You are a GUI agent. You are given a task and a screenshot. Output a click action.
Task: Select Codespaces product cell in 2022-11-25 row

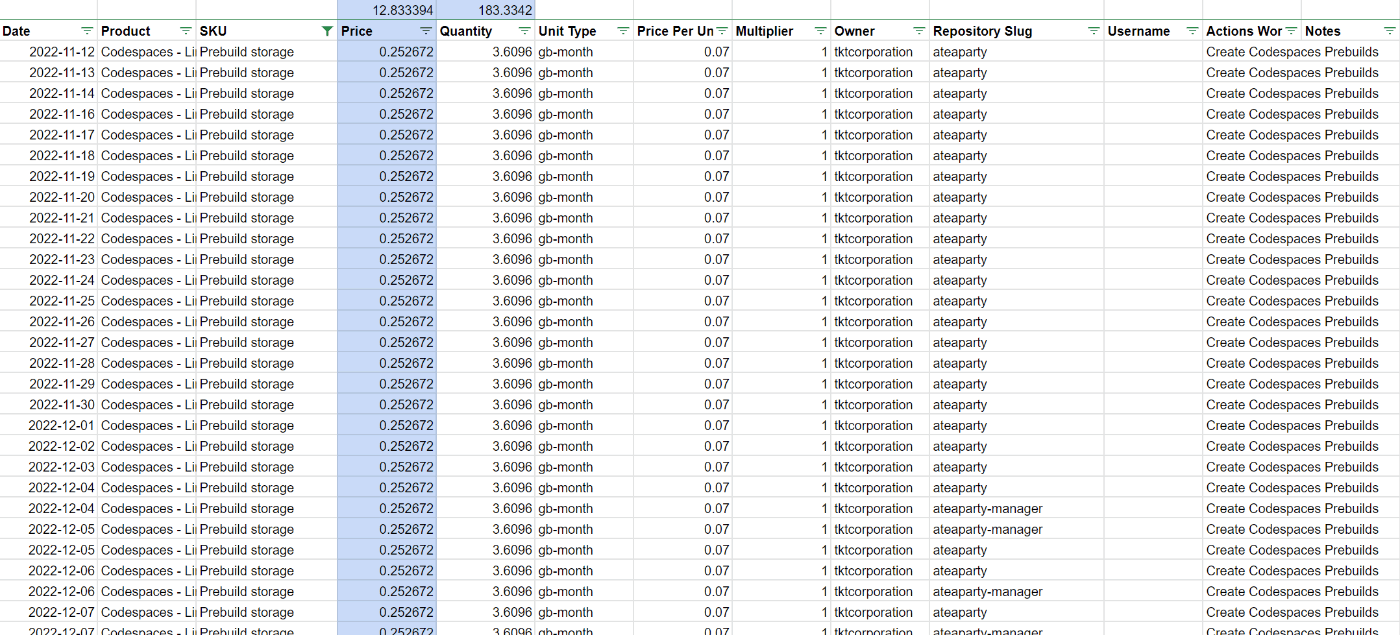pyautogui.click(x=147, y=301)
